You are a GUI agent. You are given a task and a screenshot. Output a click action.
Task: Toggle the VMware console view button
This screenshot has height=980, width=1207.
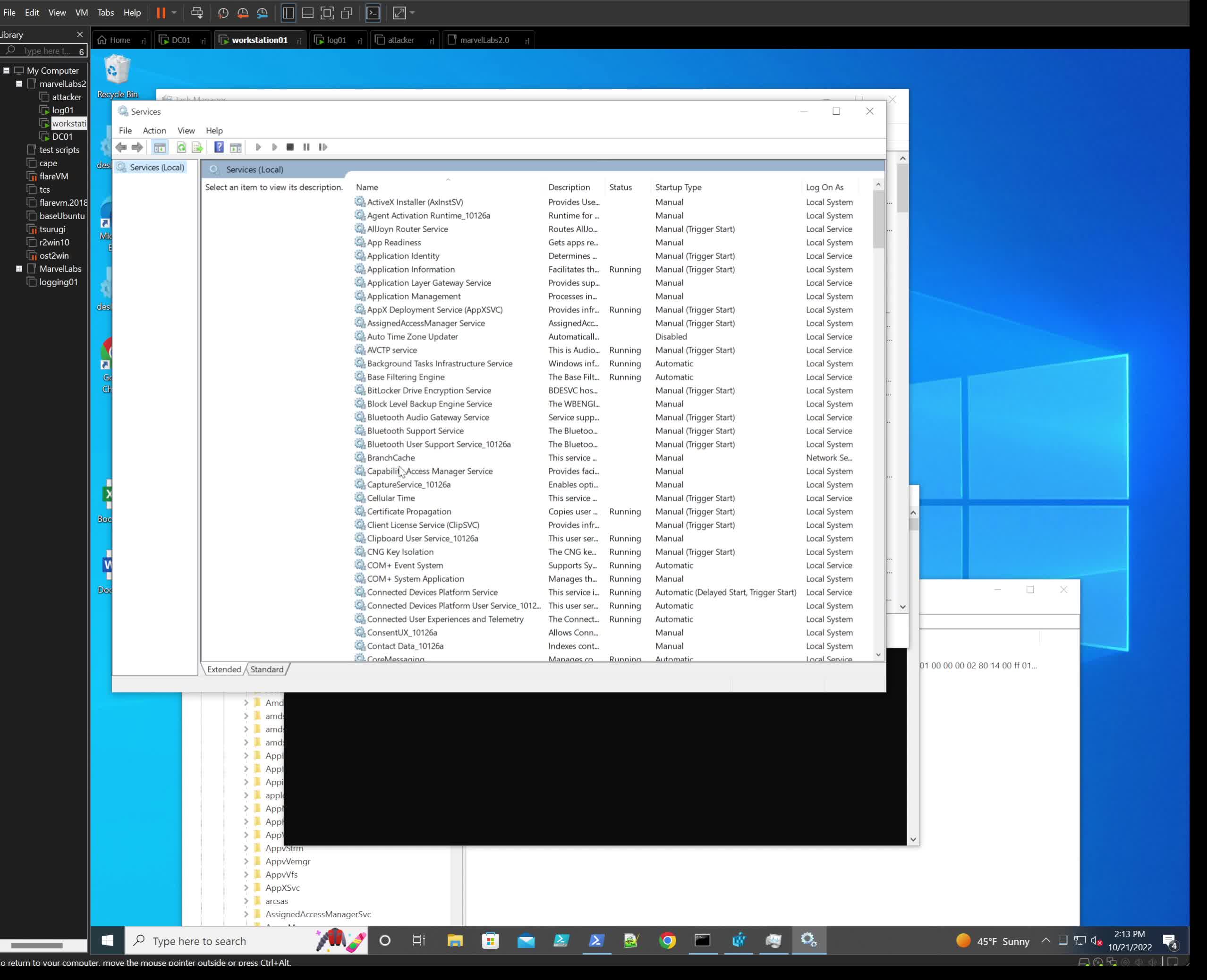point(373,12)
